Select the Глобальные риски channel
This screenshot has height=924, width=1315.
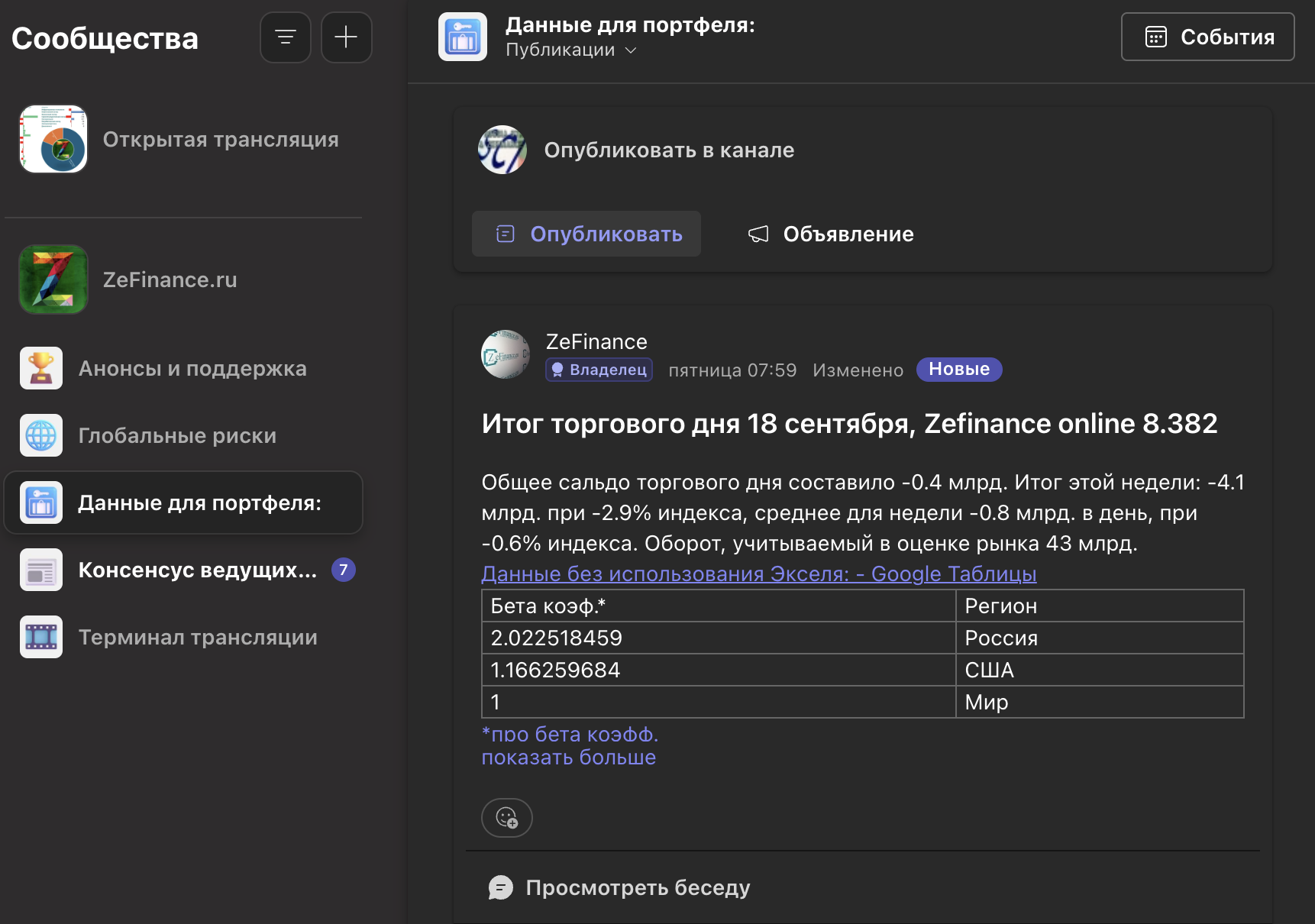[183, 435]
